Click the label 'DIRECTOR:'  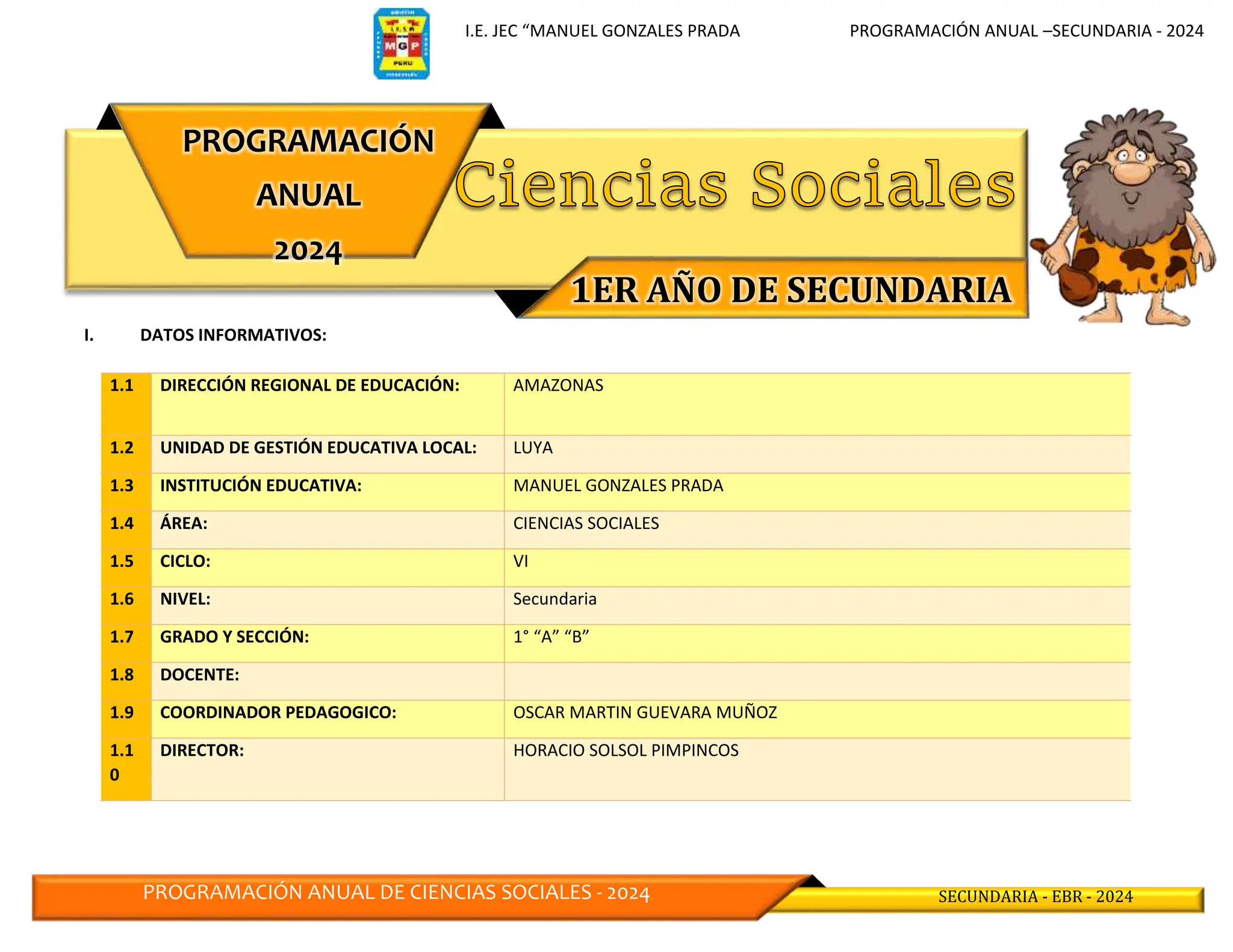pos(202,751)
